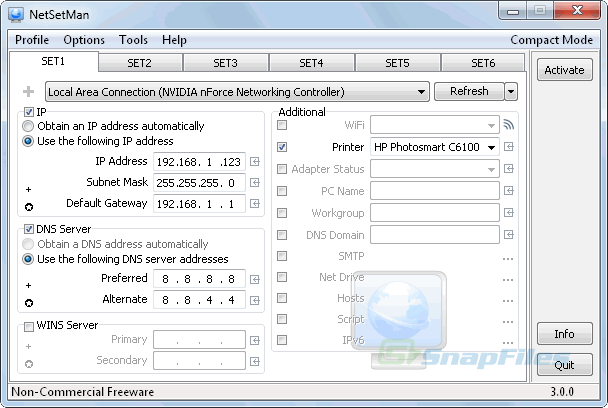Click the Refresh button
608x408 pixels.
coord(469,92)
